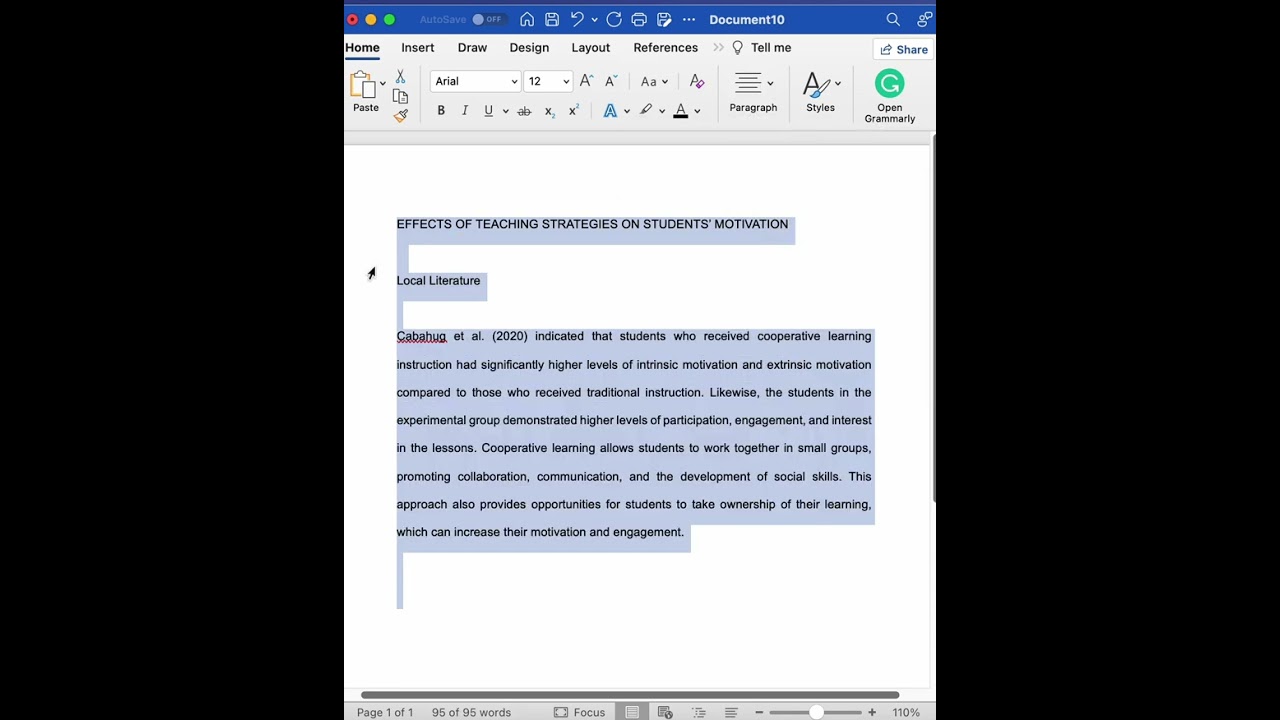The height and width of the screenshot is (720, 1280).
Task: Click the Paste button
Action: 365,93
